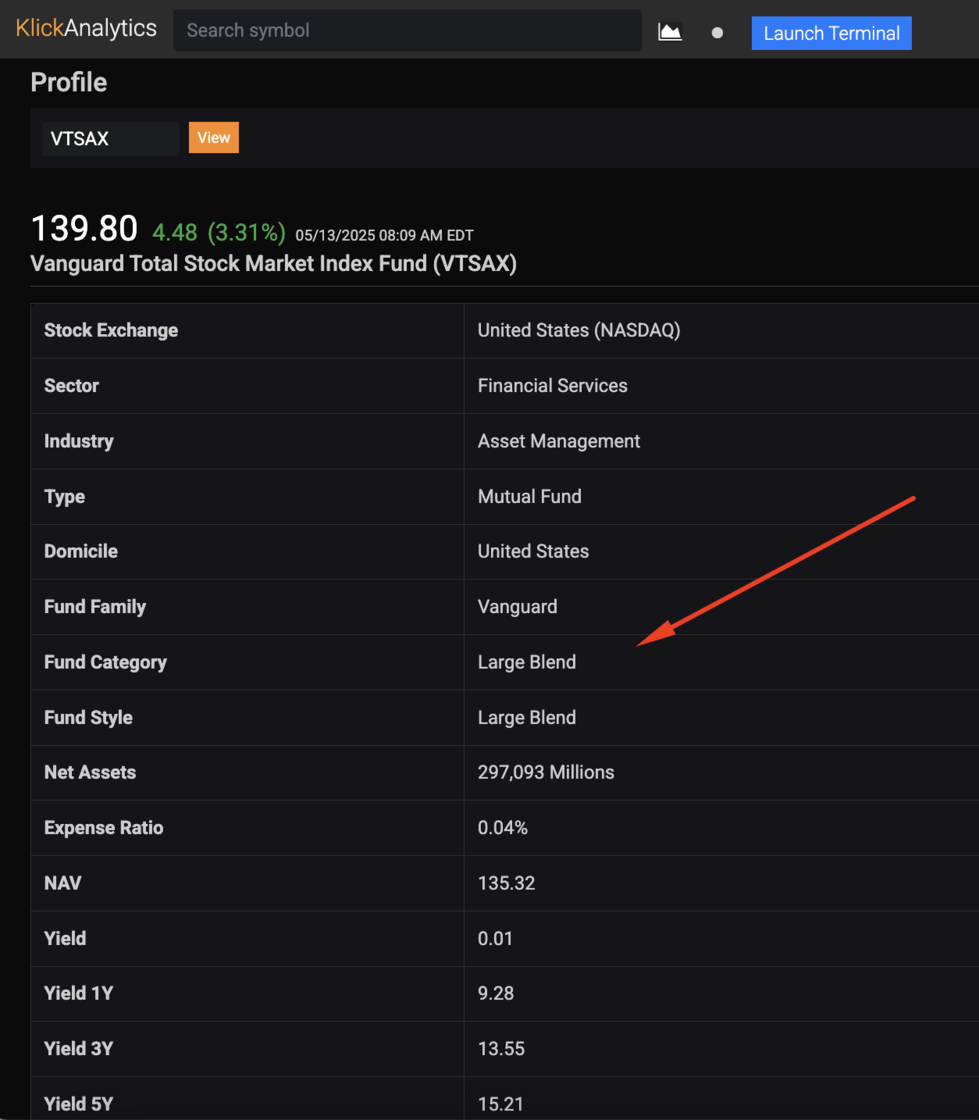
Task: Select the price 139.80
Action: [84, 229]
